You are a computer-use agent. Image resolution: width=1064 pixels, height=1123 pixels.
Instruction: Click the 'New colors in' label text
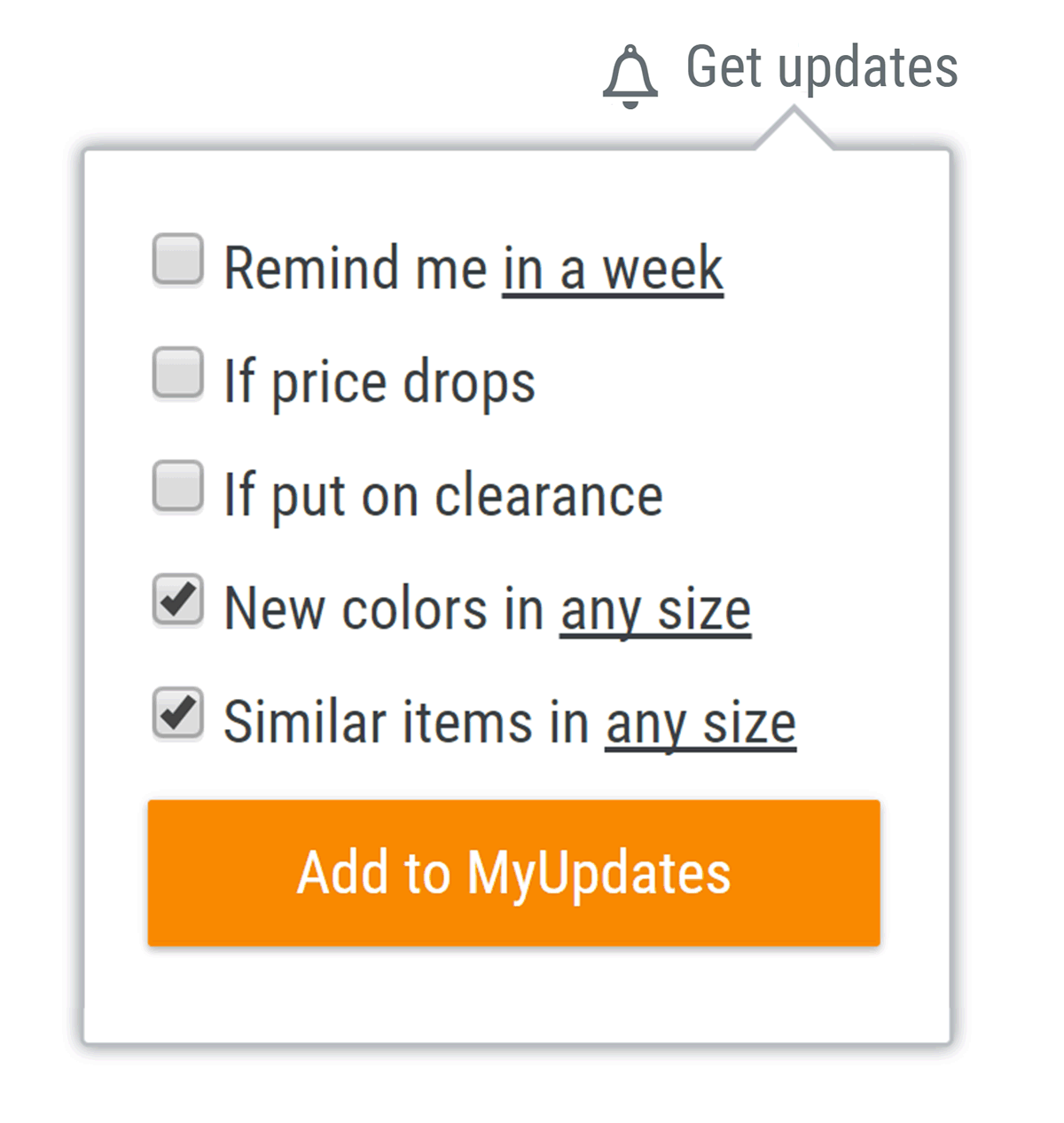click(384, 609)
